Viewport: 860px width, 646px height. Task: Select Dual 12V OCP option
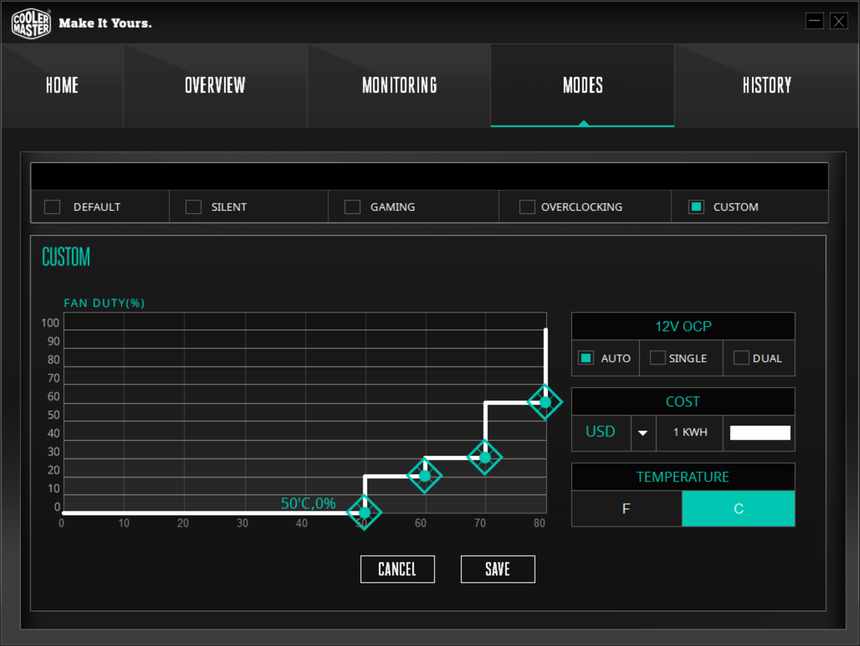pos(741,358)
